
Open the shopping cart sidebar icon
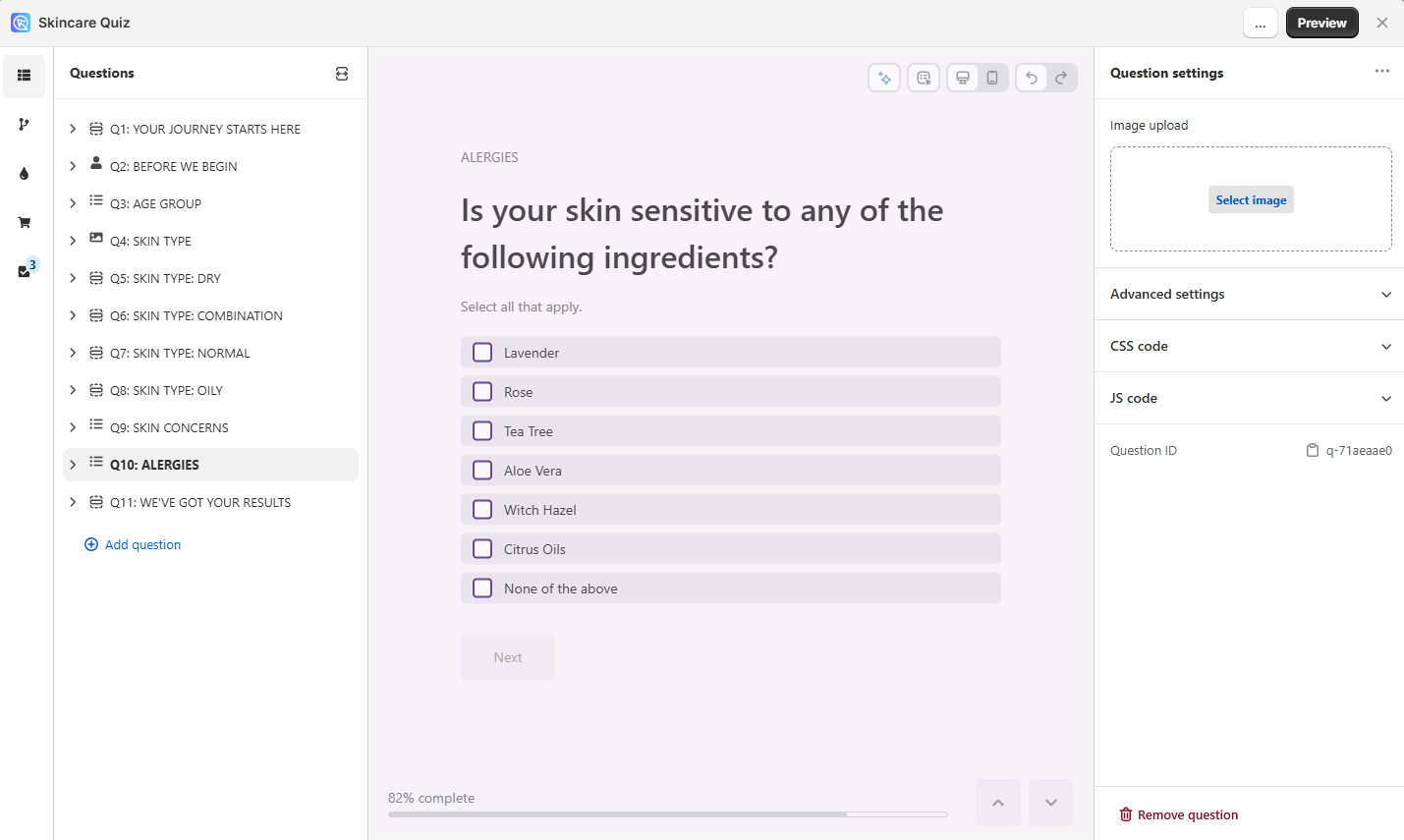pyautogui.click(x=24, y=223)
